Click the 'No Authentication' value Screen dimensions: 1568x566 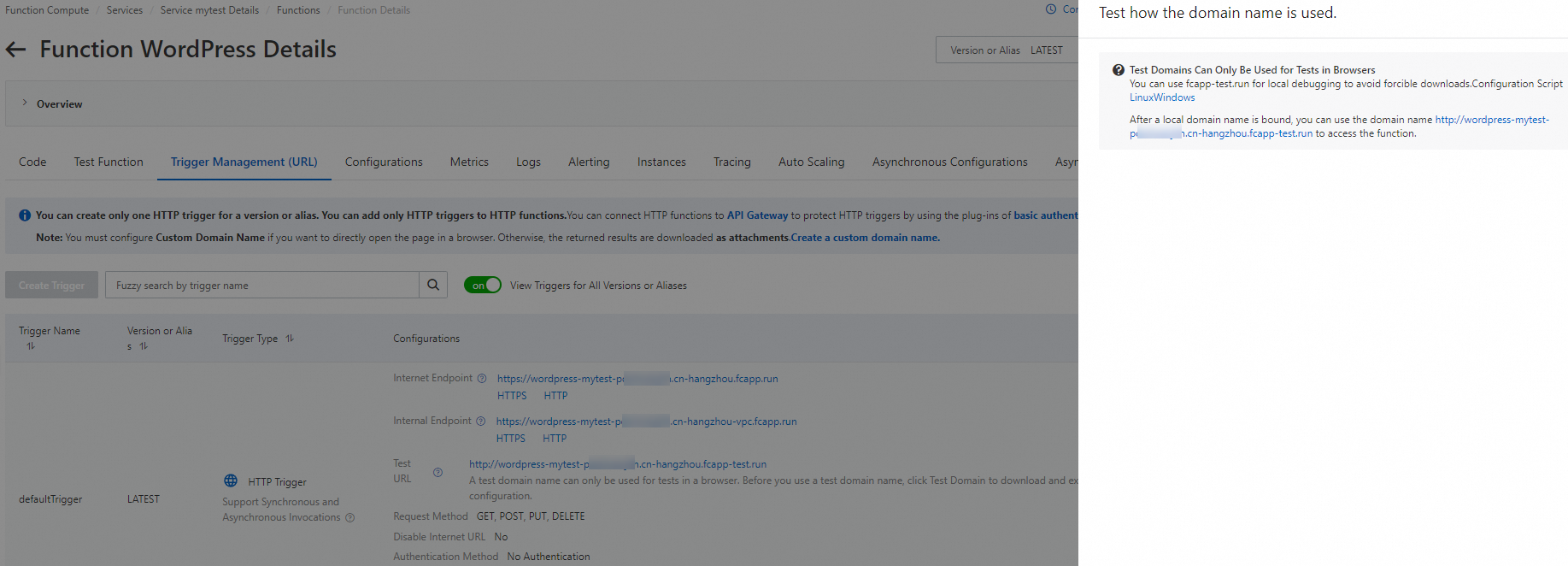click(x=549, y=557)
